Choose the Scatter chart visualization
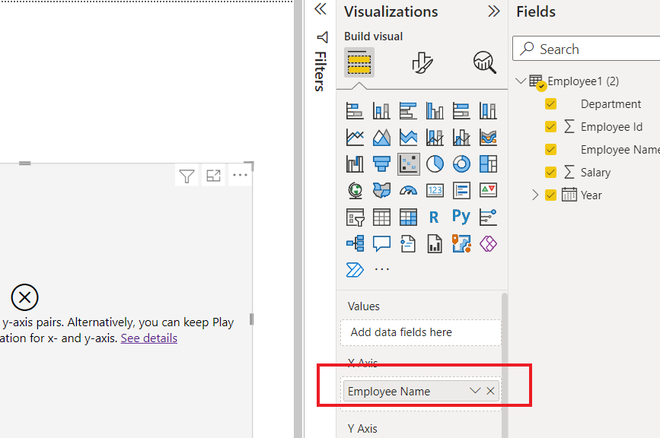The height and width of the screenshot is (438, 660). point(408,164)
